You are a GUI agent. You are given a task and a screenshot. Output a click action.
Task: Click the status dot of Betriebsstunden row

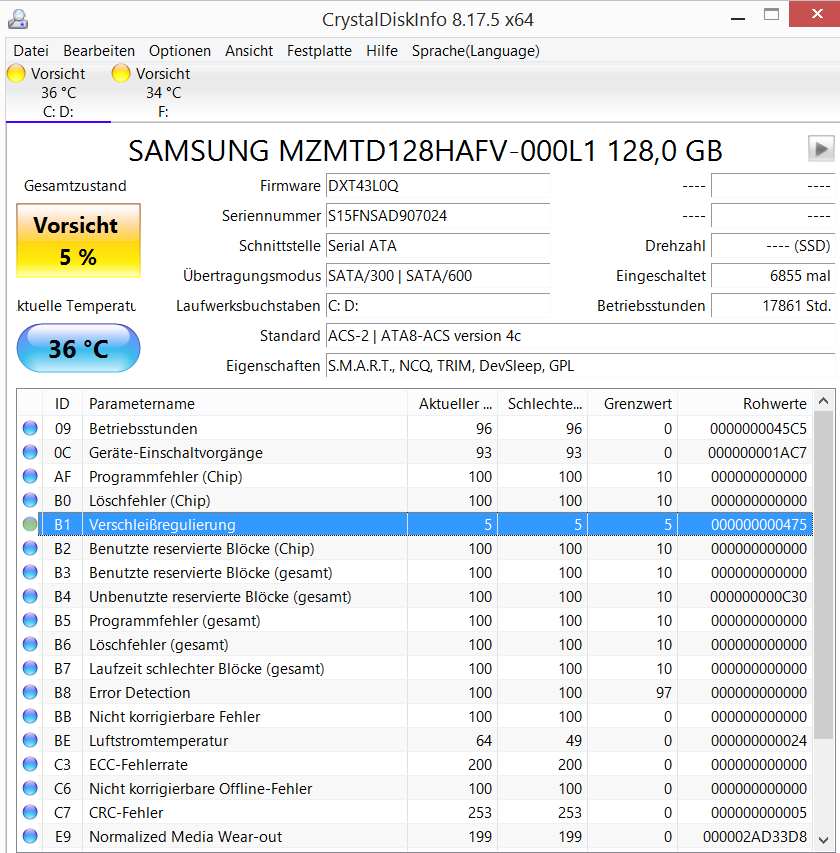(30, 428)
